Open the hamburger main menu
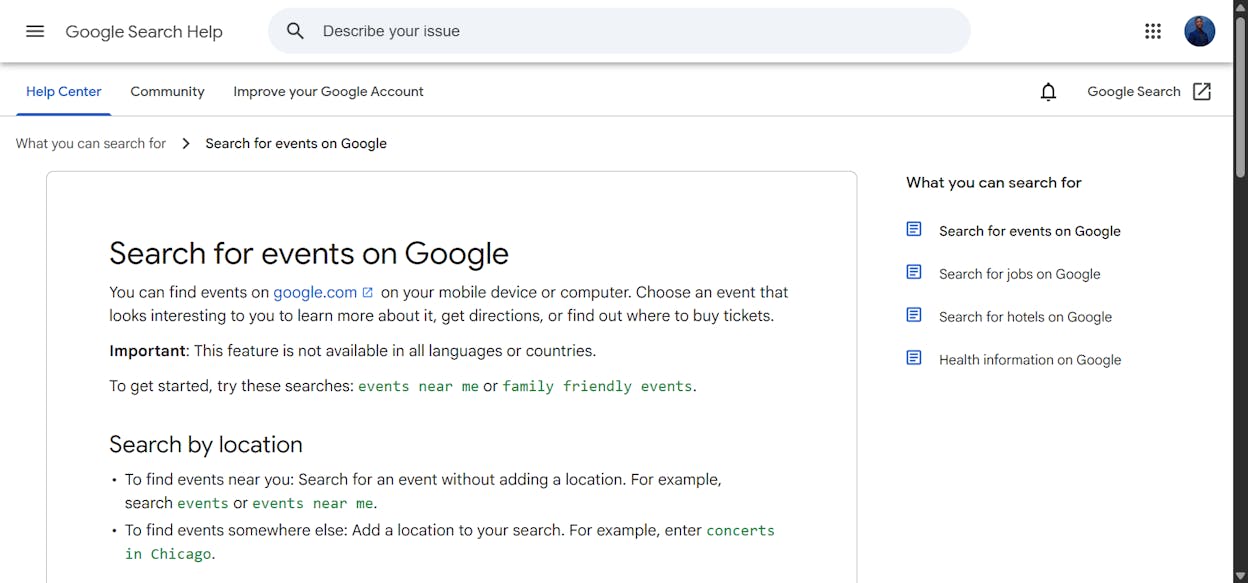1248x583 pixels. (35, 31)
